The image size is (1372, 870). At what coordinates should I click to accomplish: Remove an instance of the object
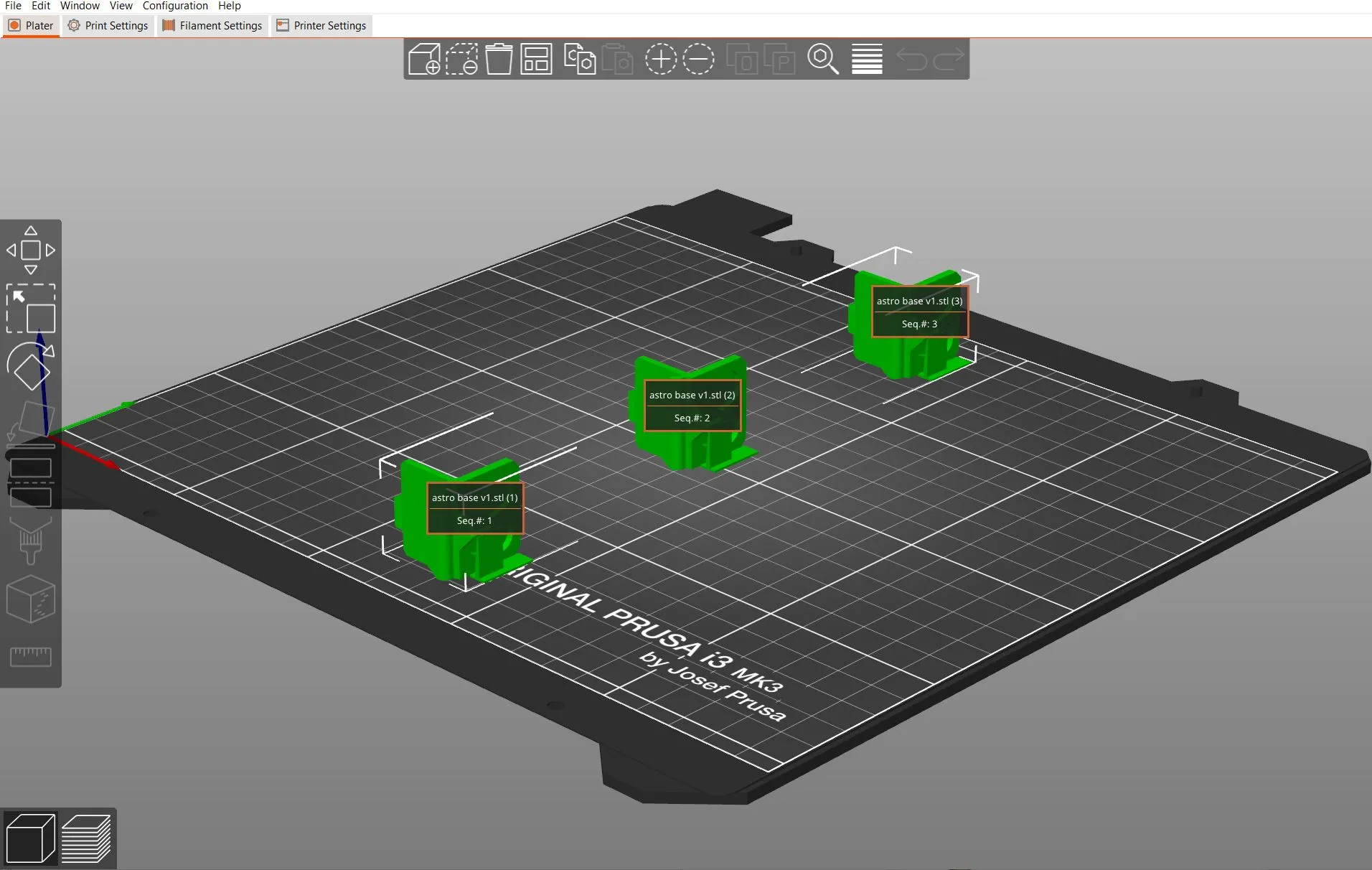tap(698, 60)
